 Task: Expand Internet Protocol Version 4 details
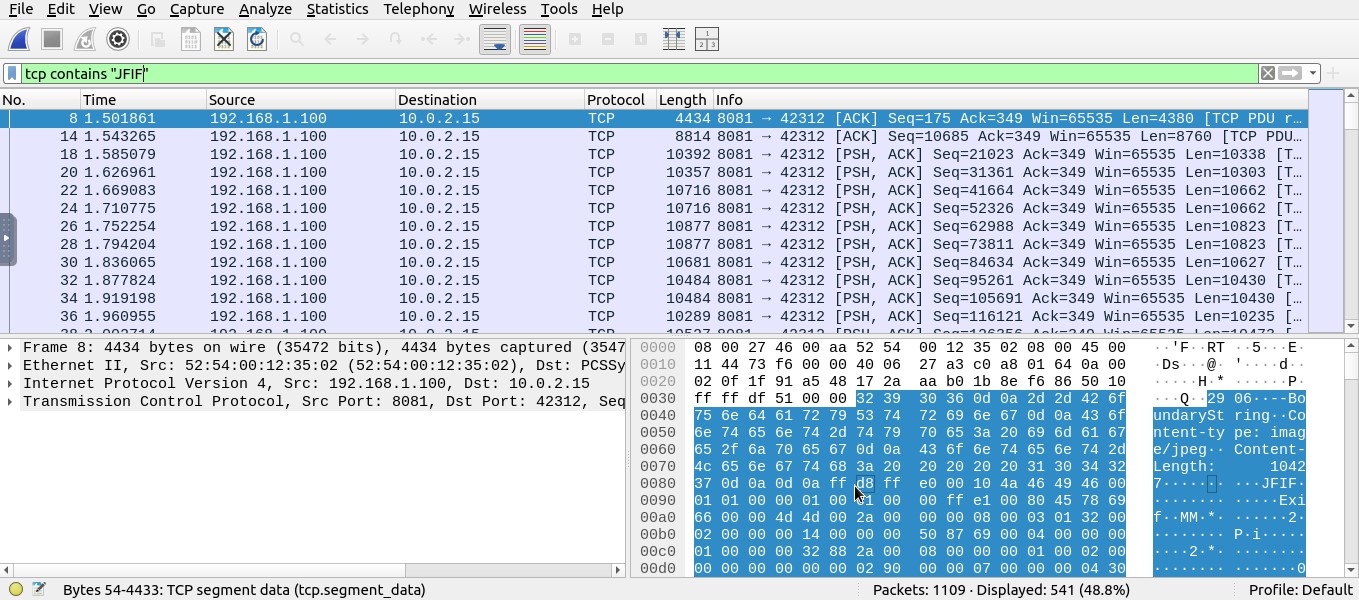(x=10, y=384)
